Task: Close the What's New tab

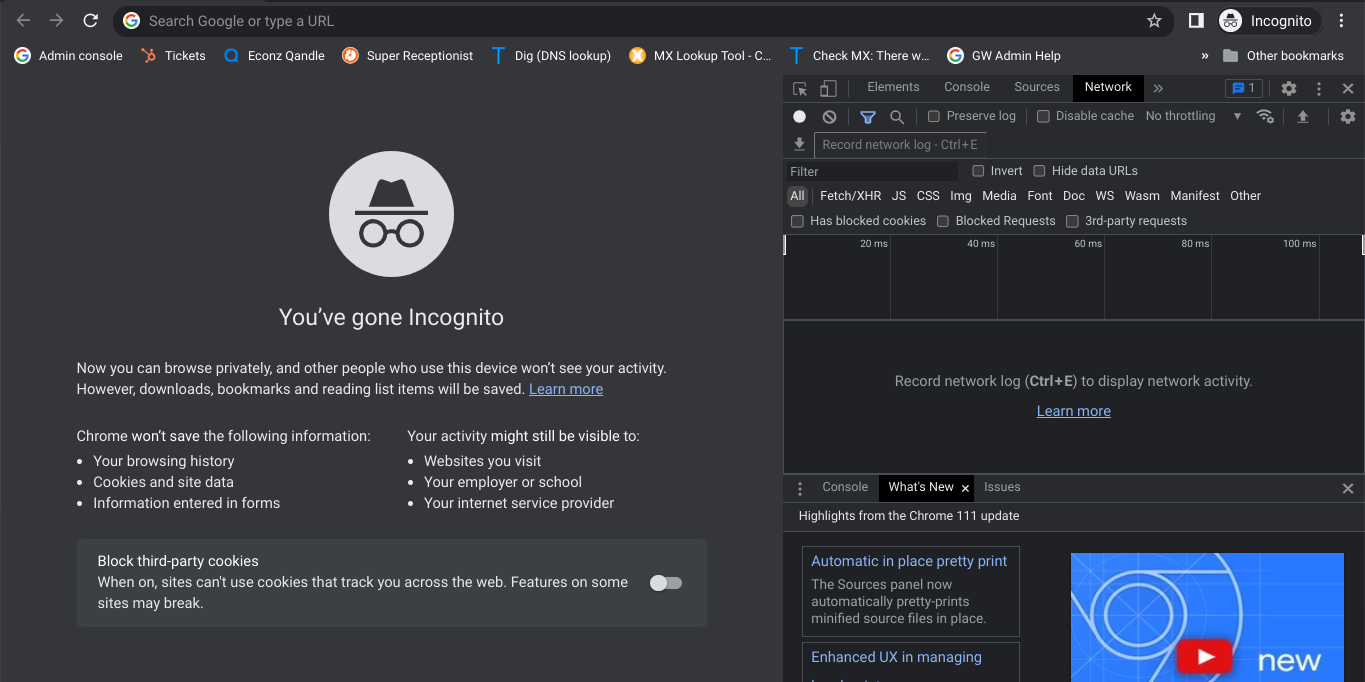Action: [x=965, y=488]
